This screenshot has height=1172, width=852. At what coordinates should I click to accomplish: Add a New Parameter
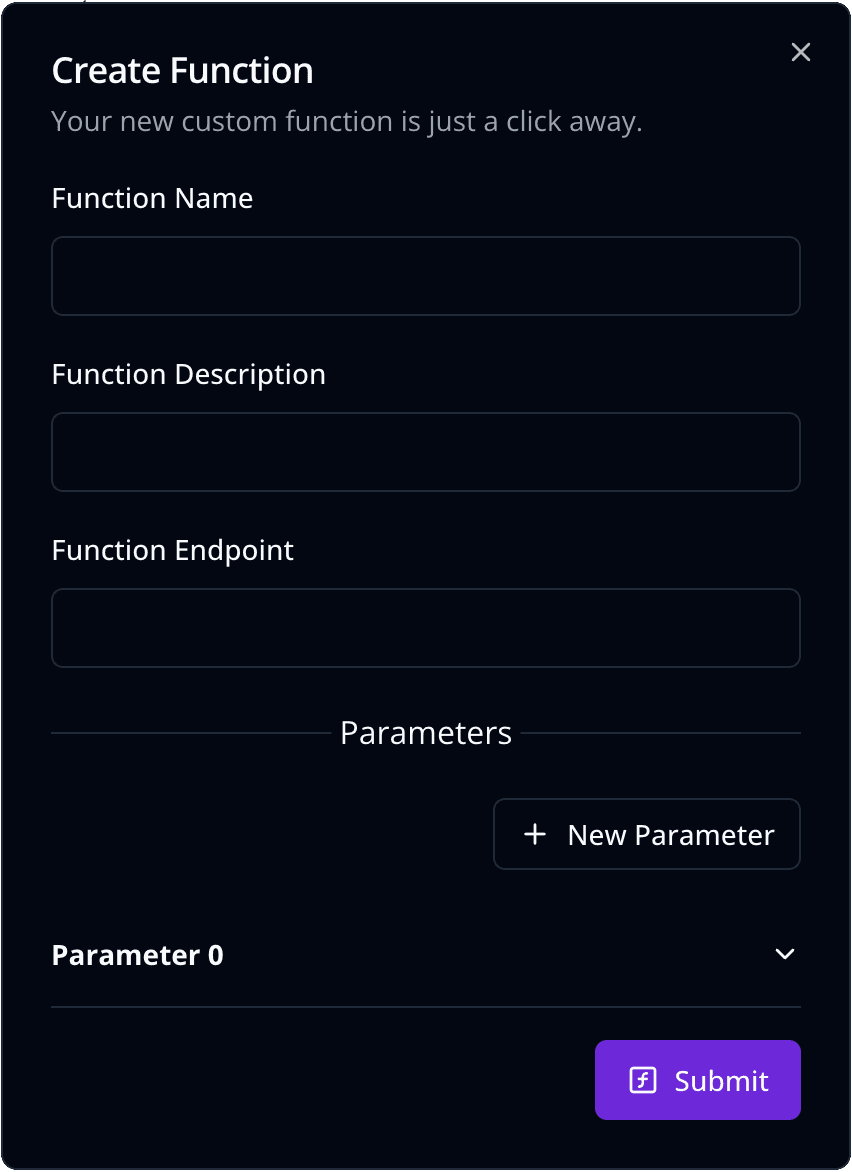tap(647, 834)
